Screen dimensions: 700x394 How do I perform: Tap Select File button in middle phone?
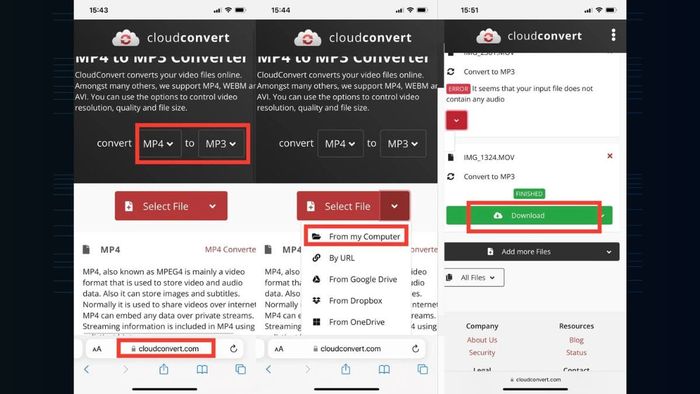(339, 206)
